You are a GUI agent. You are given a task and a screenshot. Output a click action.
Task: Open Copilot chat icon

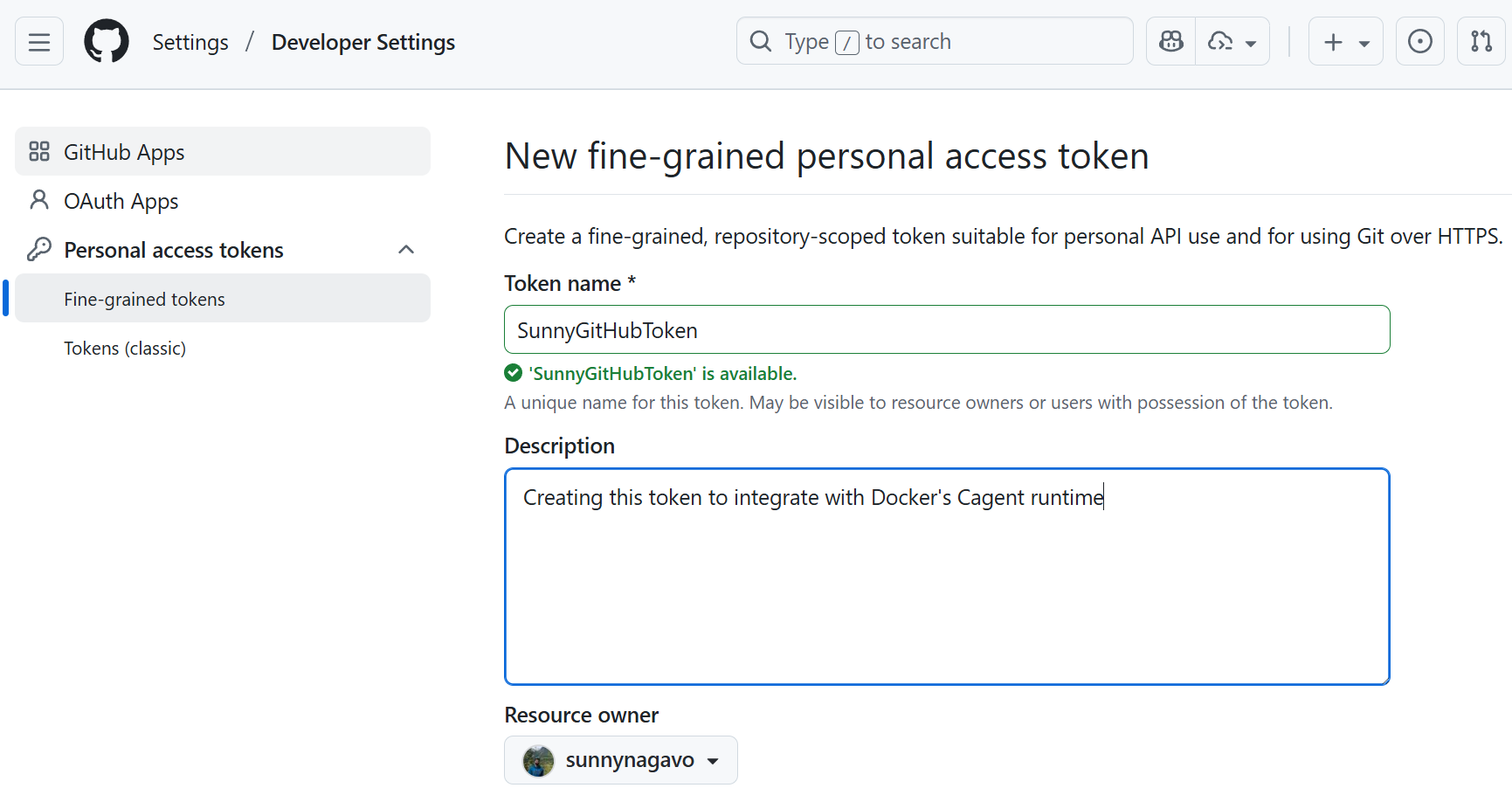pos(1170,42)
